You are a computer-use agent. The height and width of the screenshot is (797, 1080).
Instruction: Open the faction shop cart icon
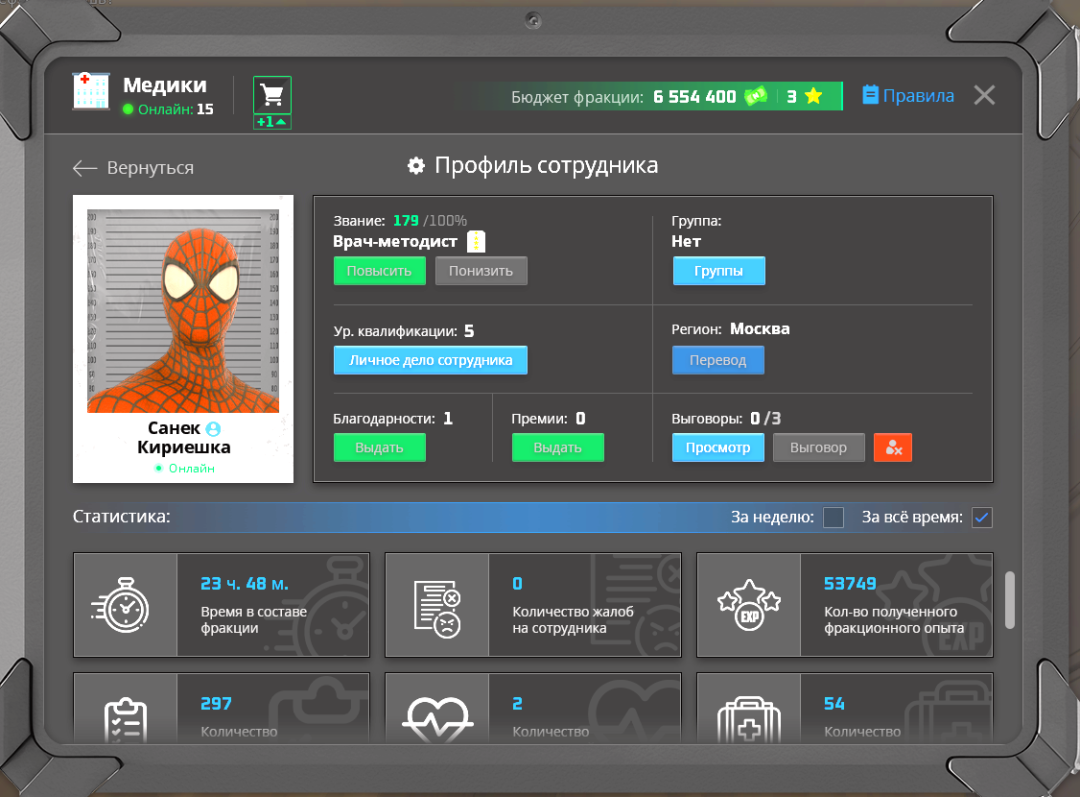pos(272,95)
